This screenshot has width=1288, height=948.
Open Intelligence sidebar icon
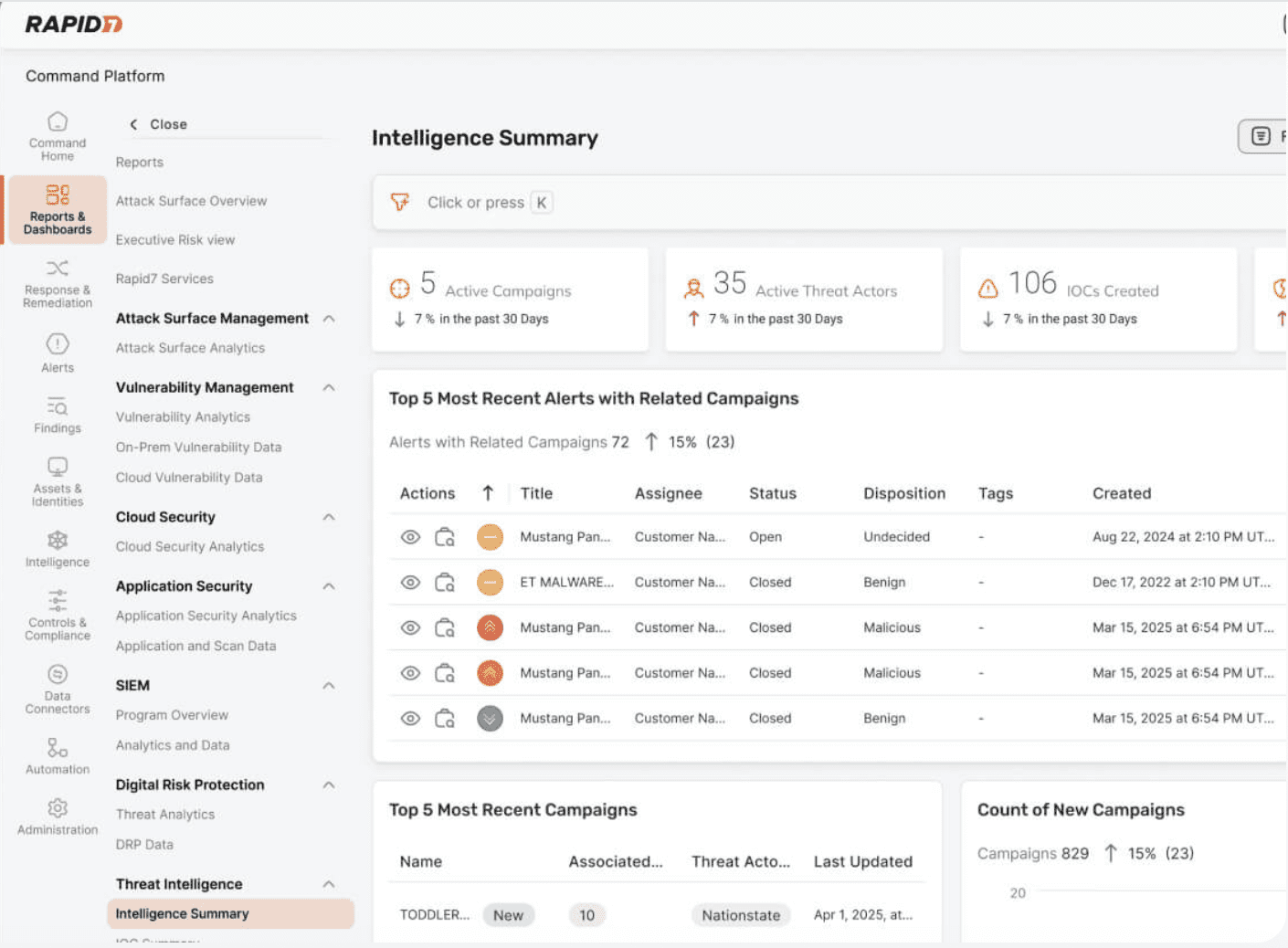pyautogui.click(x=58, y=549)
